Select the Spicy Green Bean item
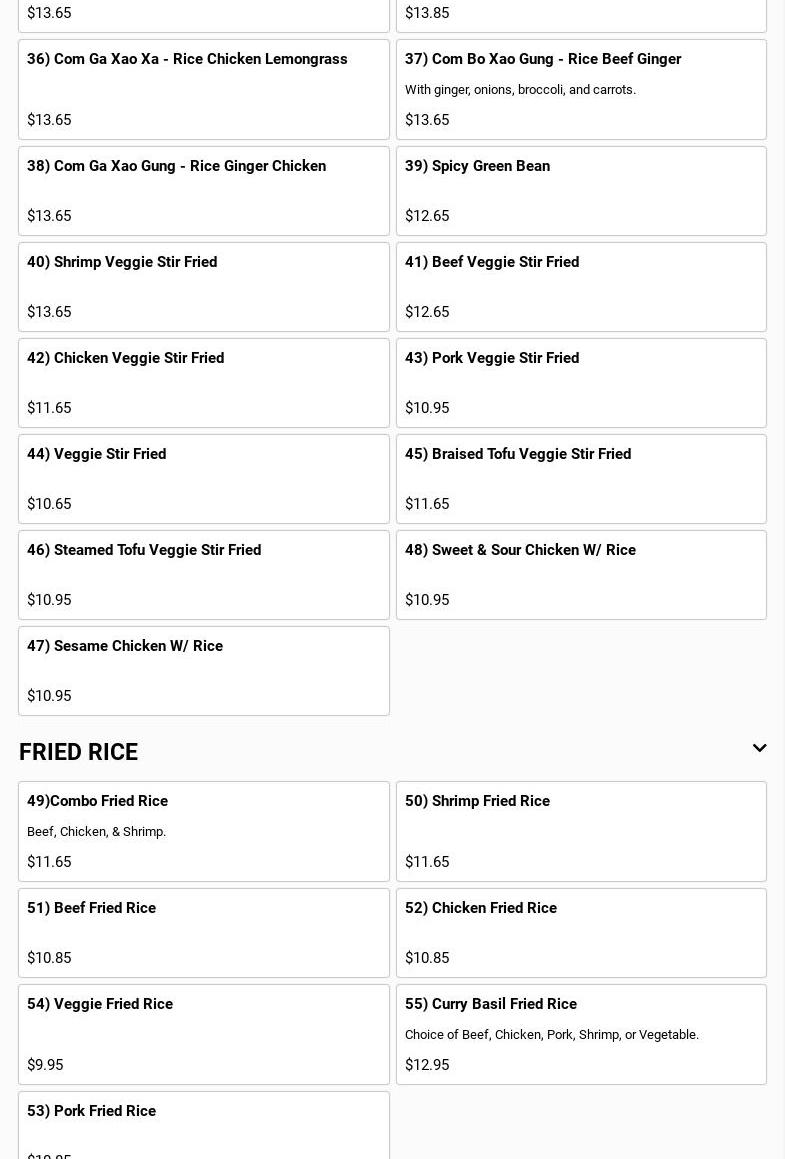The width and height of the screenshot is (785, 1159). point(580,190)
